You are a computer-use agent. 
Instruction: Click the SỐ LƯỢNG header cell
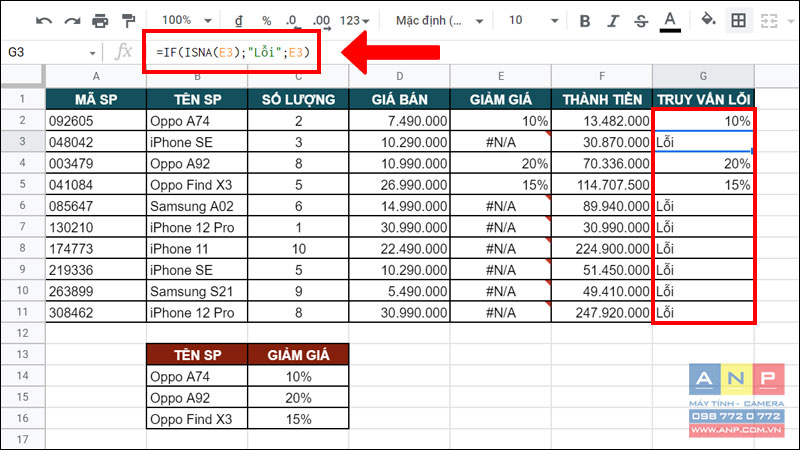[298, 99]
